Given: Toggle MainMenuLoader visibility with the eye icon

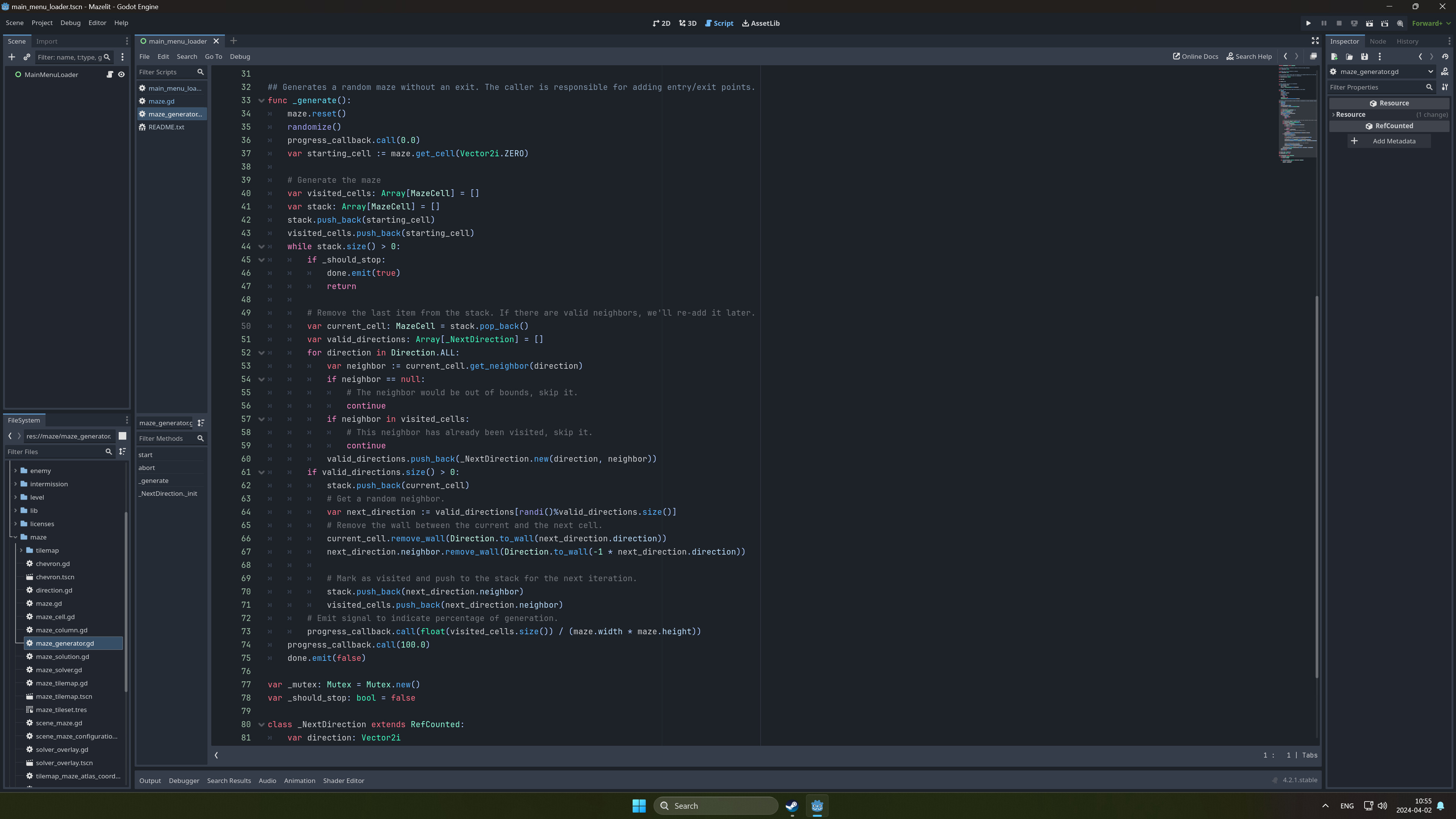Looking at the screenshot, I should 121,74.
